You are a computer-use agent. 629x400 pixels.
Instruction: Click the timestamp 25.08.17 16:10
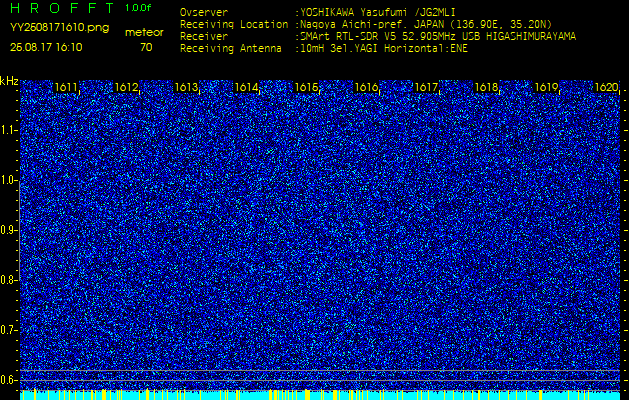pyautogui.click(x=46, y=47)
